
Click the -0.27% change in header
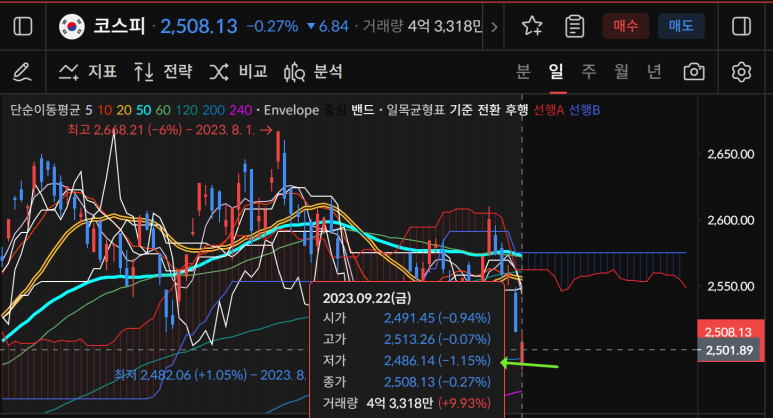(273, 27)
